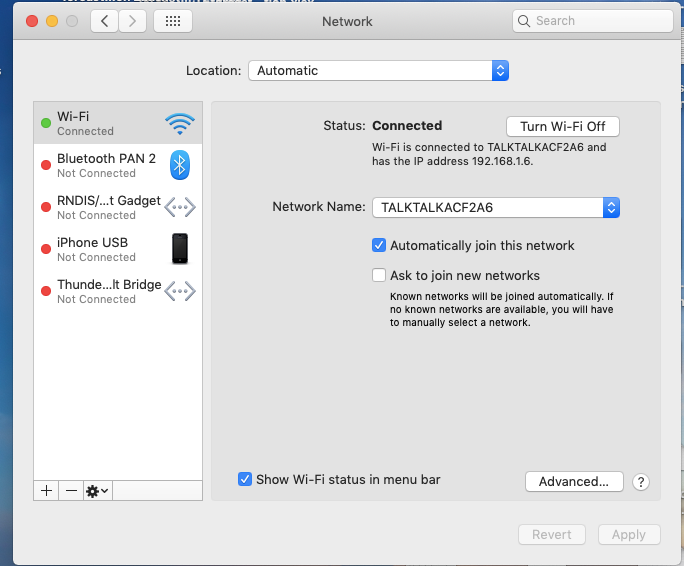Go forward with the right chevron button
Screen dimensions: 684x566
132,21
